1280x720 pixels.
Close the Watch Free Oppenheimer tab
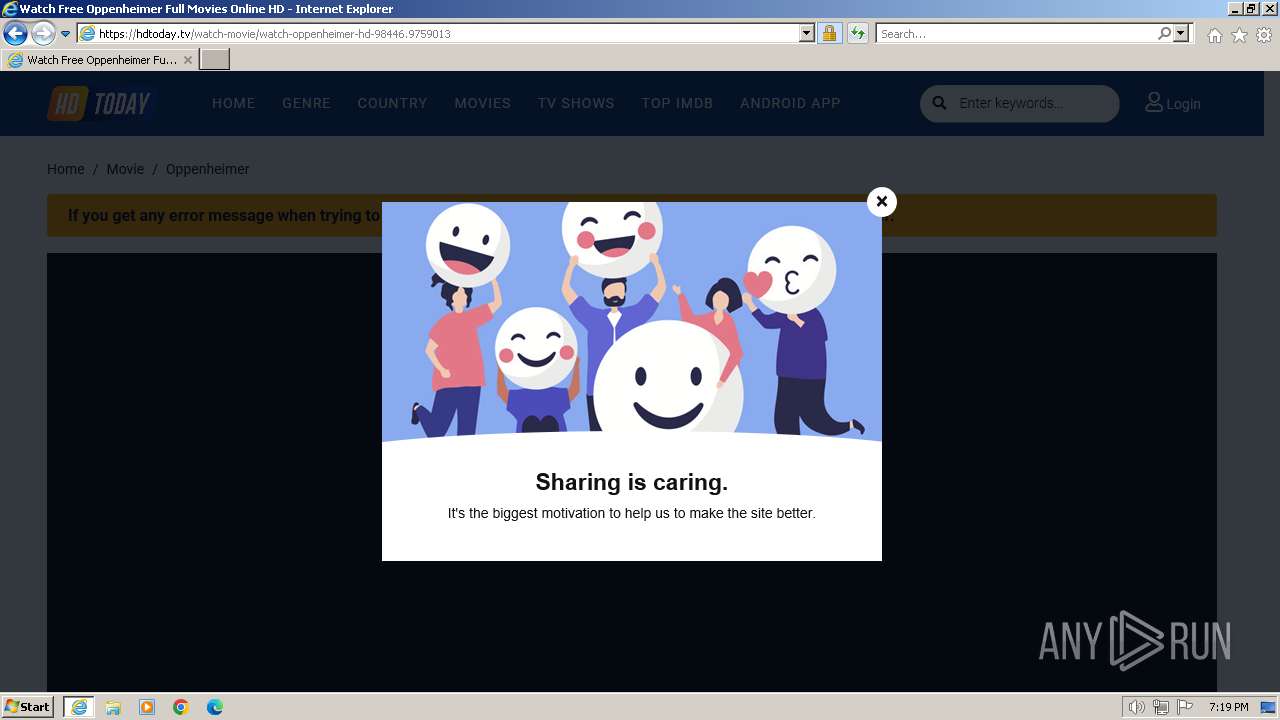187,60
